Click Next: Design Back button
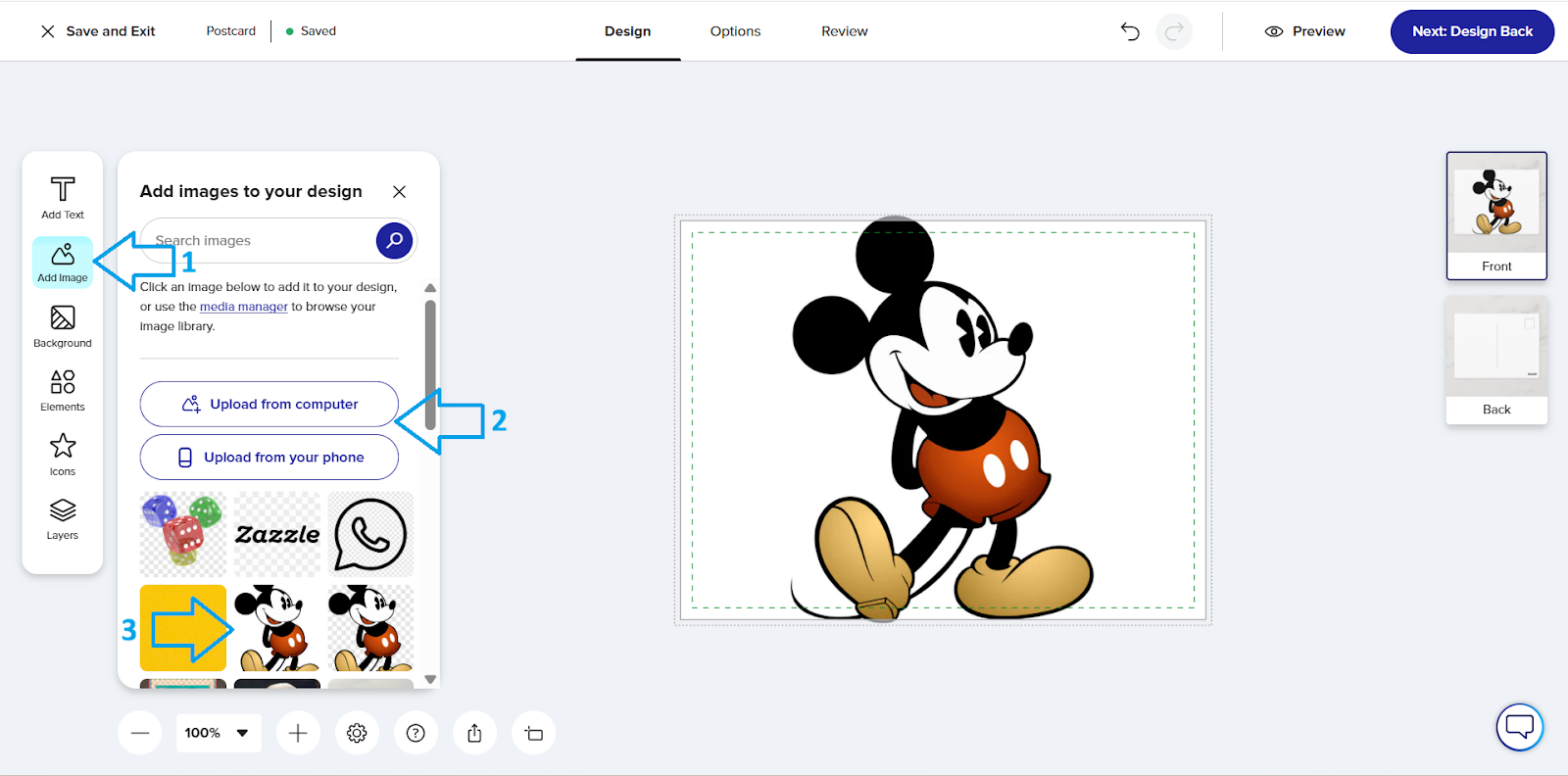This screenshot has width=1568, height=776. click(1471, 31)
